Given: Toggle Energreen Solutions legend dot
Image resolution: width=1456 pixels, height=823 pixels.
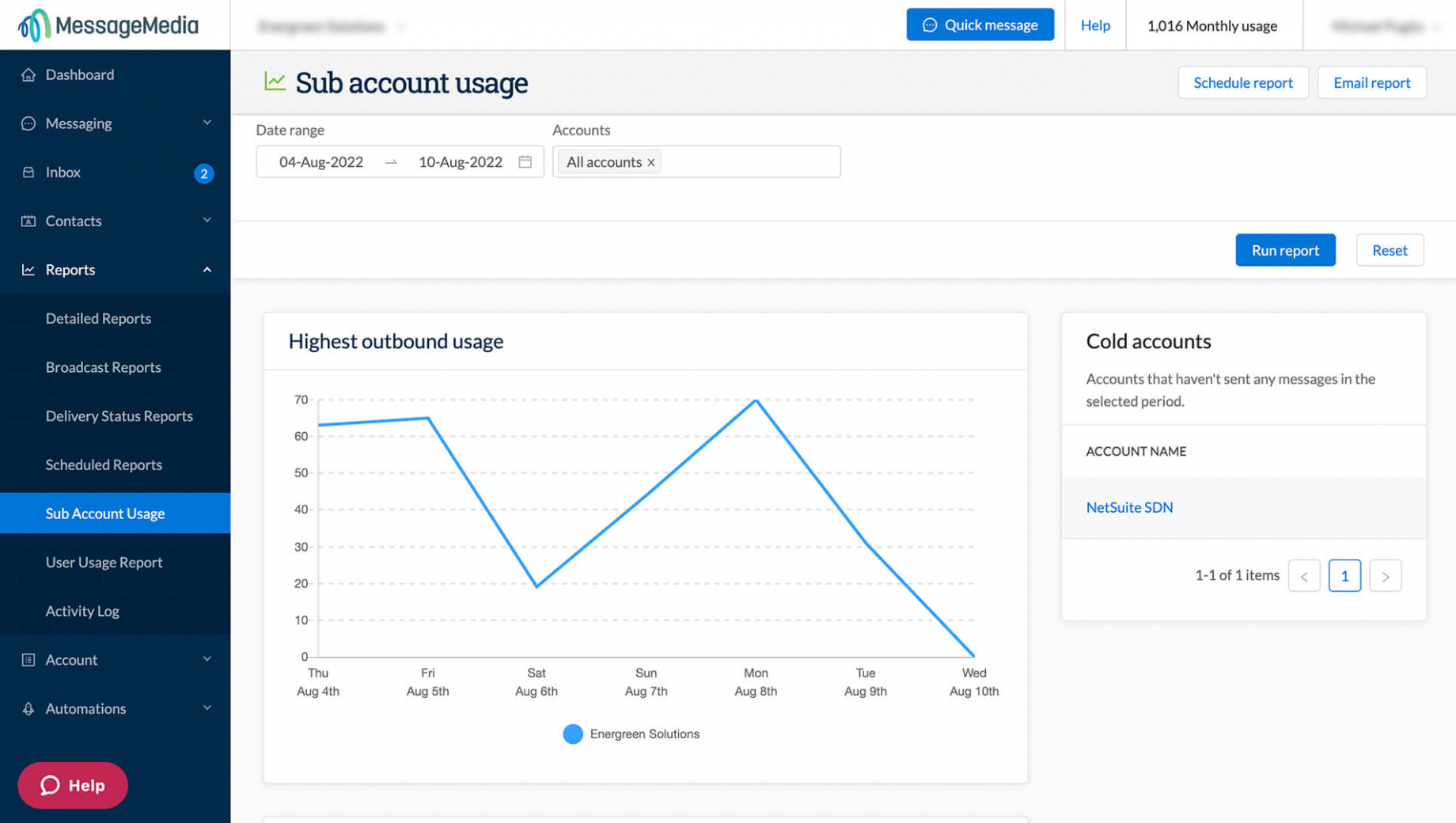Looking at the screenshot, I should [x=573, y=734].
